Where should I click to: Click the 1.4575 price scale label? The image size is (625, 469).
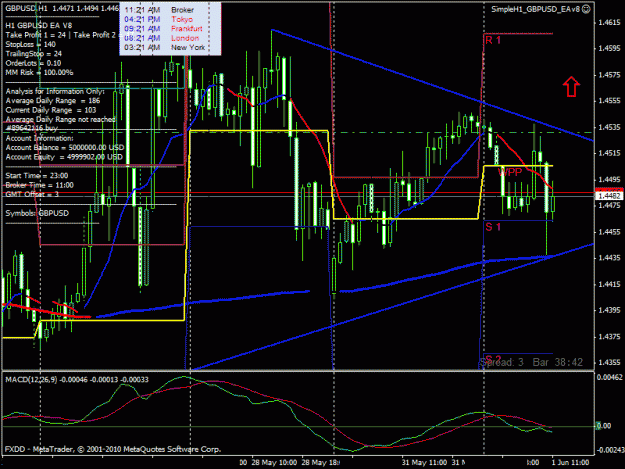pyautogui.click(x=609, y=75)
